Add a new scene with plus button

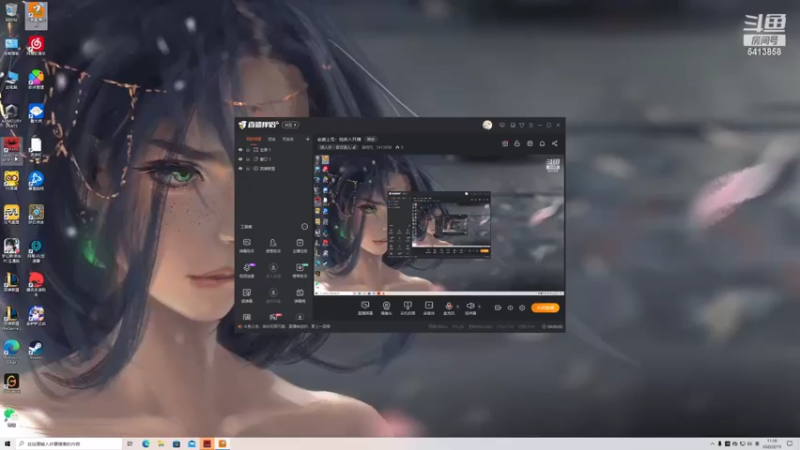point(307,139)
